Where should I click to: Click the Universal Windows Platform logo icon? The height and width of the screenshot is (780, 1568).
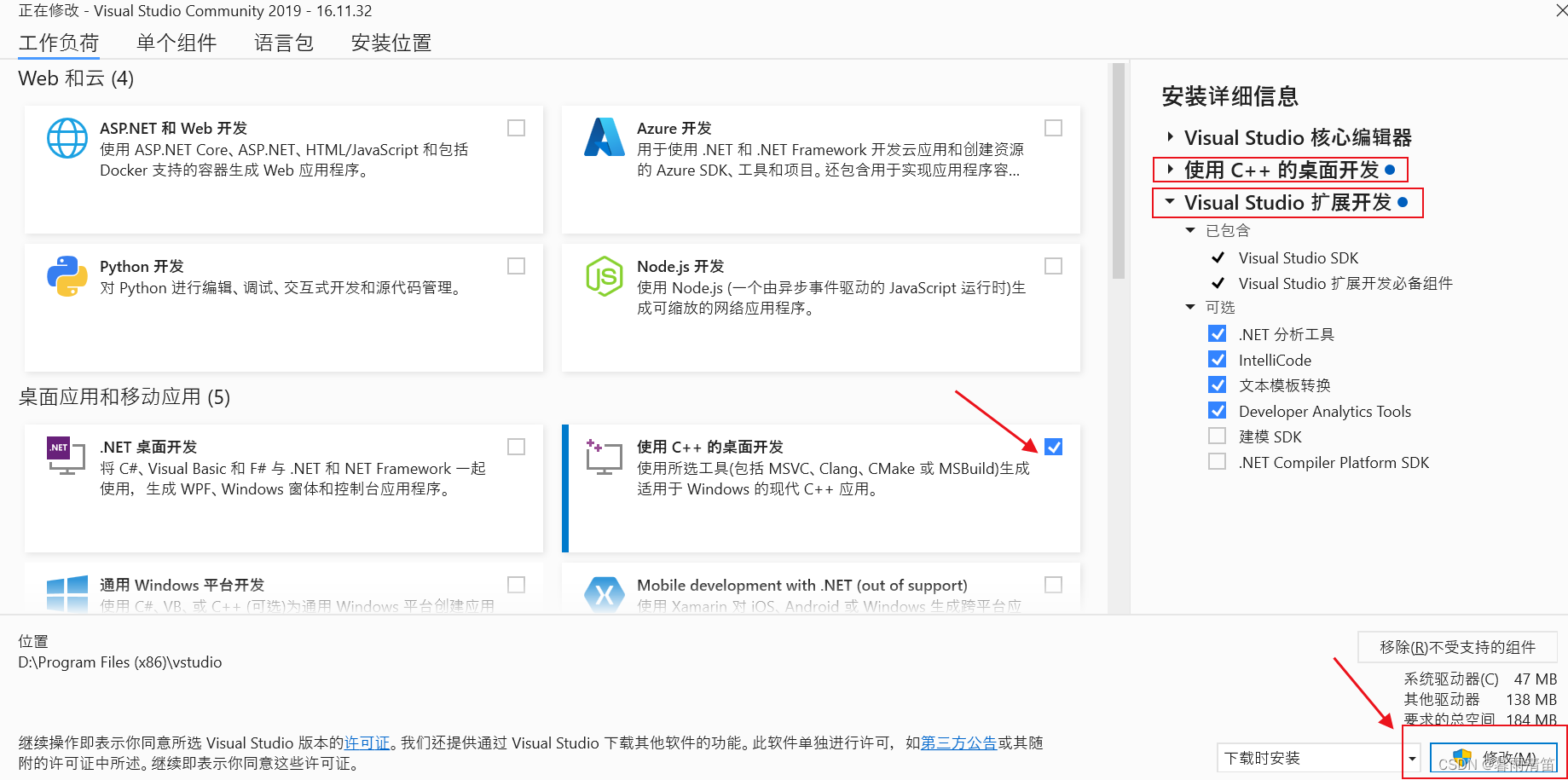click(x=67, y=593)
